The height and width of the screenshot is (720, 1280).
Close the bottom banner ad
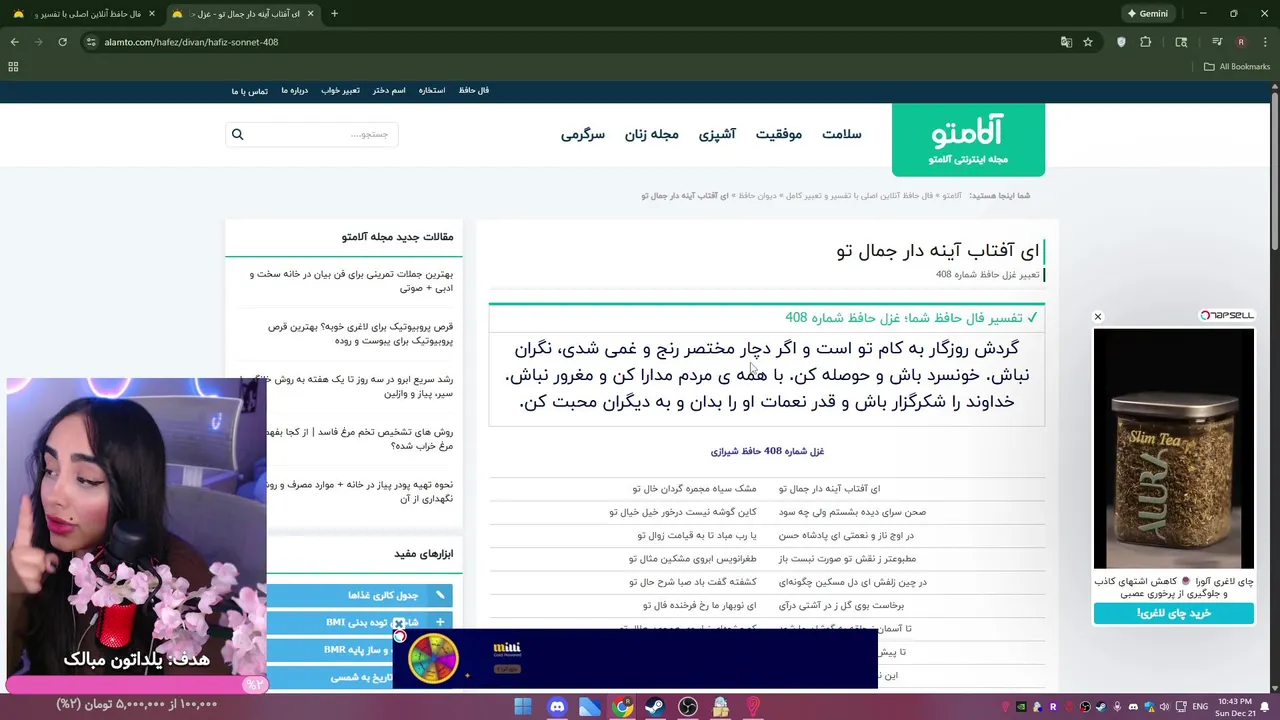399,624
